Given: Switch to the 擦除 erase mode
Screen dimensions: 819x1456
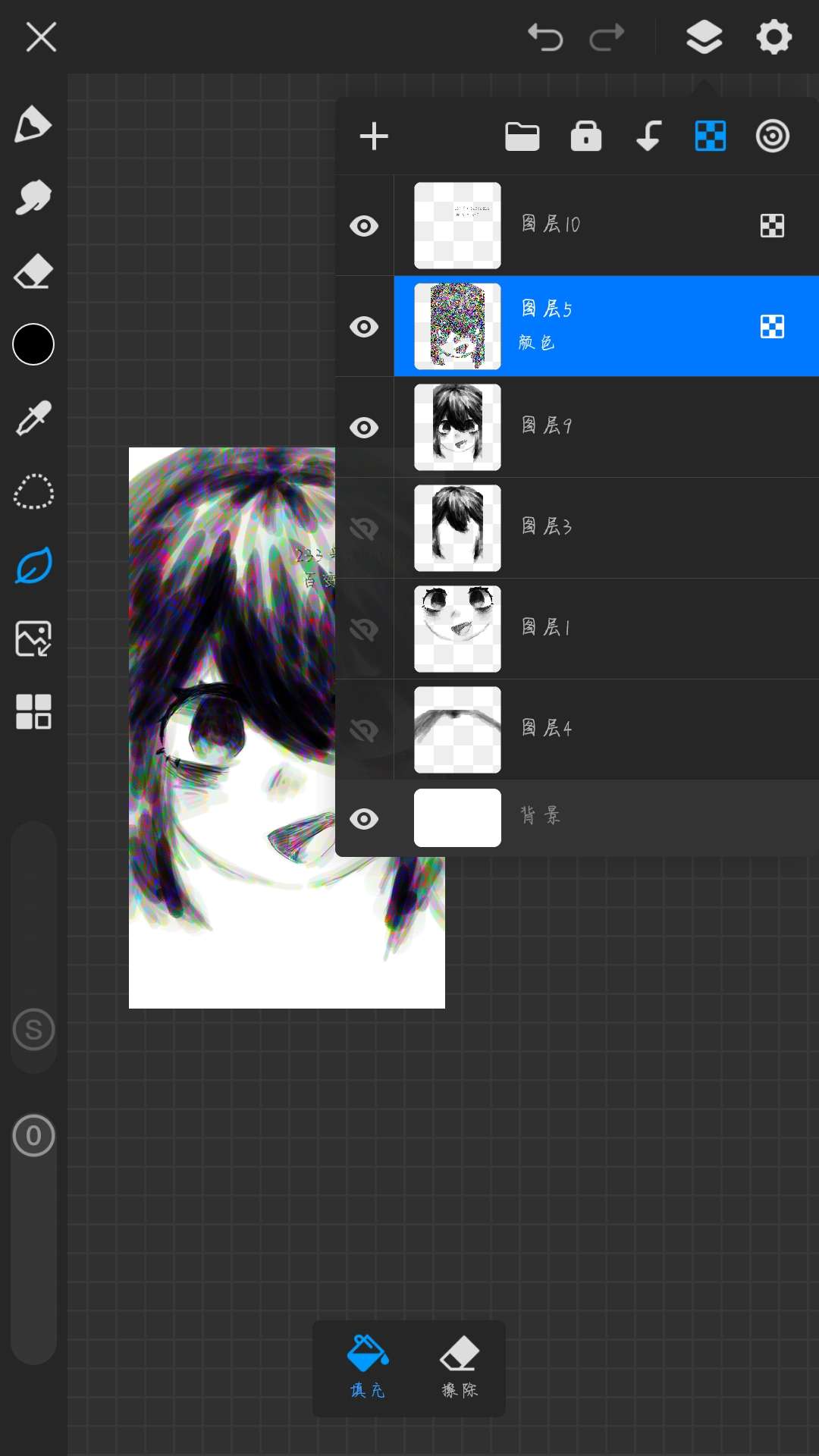Looking at the screenshot, I should (x=460, y=1367).
